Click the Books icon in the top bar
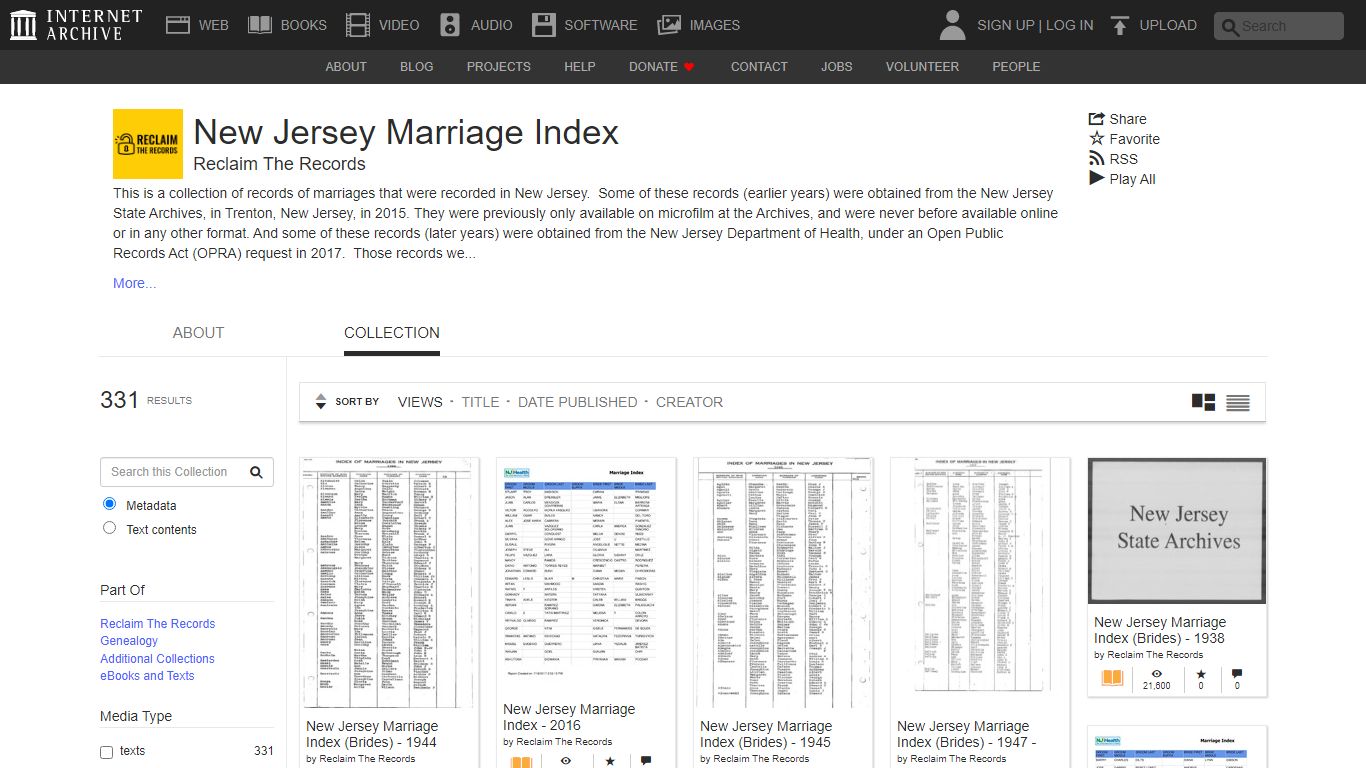1366x768 pixels. pyautogui.click(x=260, y=25)
